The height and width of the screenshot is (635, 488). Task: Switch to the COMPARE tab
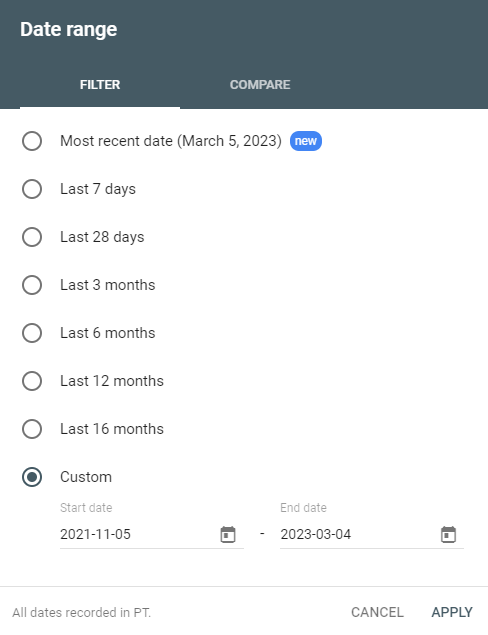click(x=260, y=85)
